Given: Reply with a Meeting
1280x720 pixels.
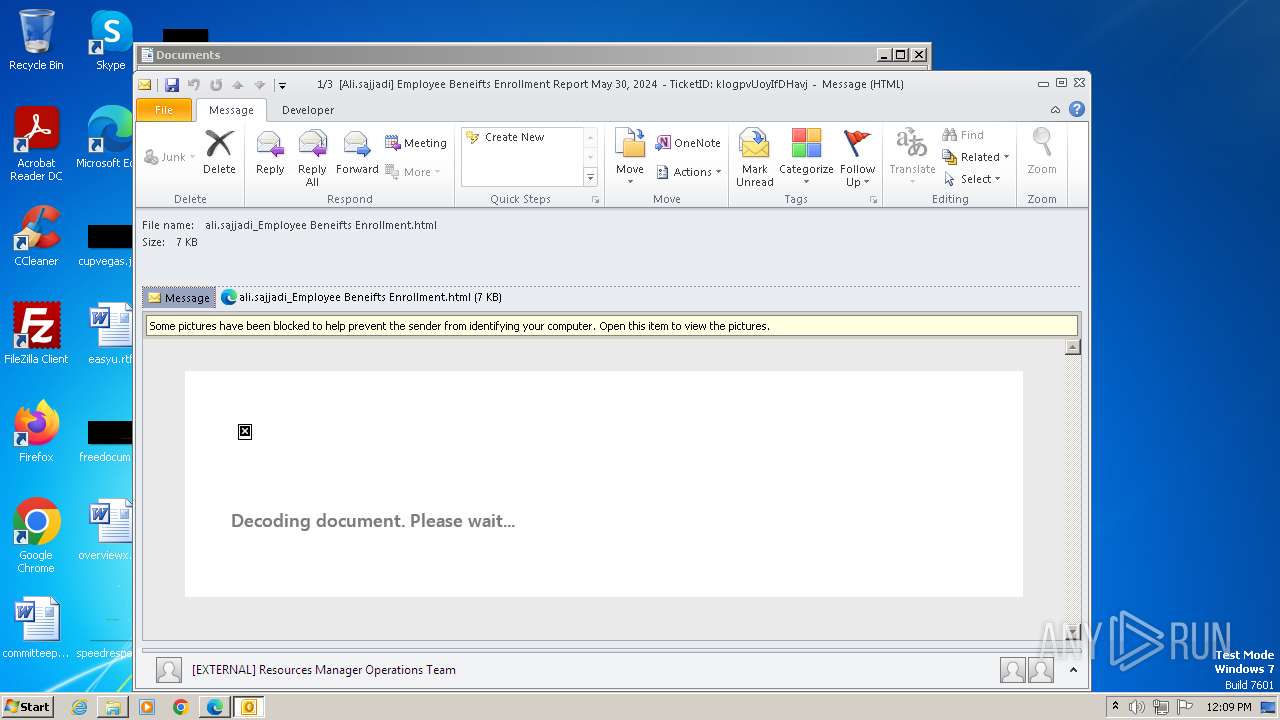Looking at the screenshot, I should pyautogui.click(x=416, y=143).
